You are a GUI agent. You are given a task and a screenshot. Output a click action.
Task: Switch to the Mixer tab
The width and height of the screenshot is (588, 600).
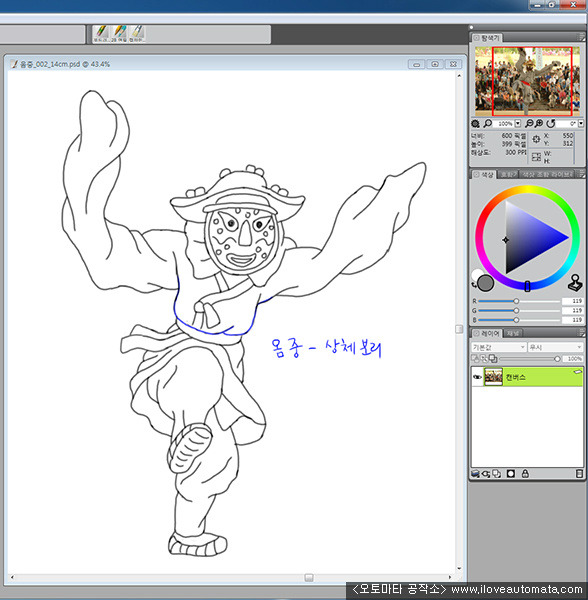[x=508, y=174]
